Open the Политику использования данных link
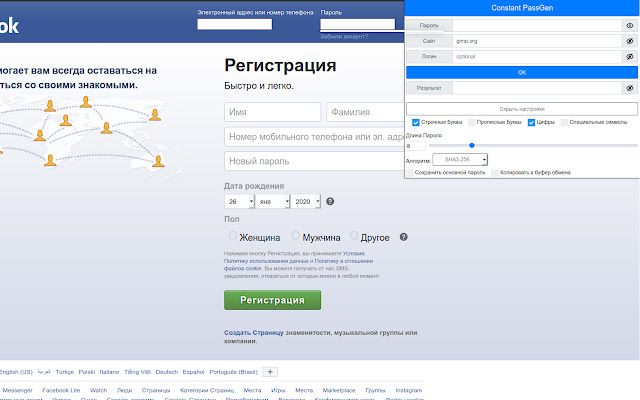 tap(266, 261)
